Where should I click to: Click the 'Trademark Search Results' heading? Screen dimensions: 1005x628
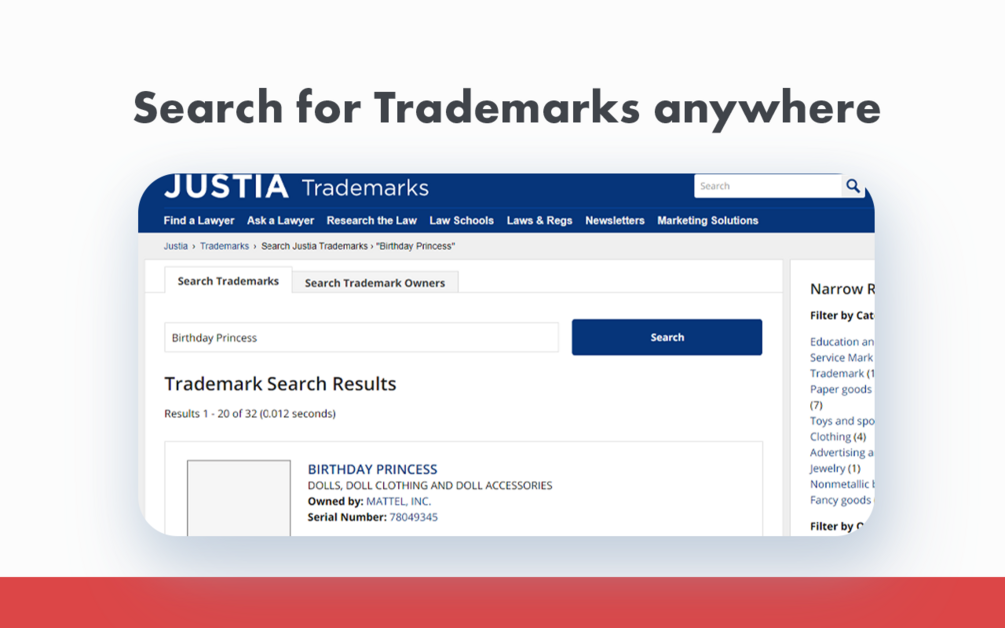tap(280, 383)
